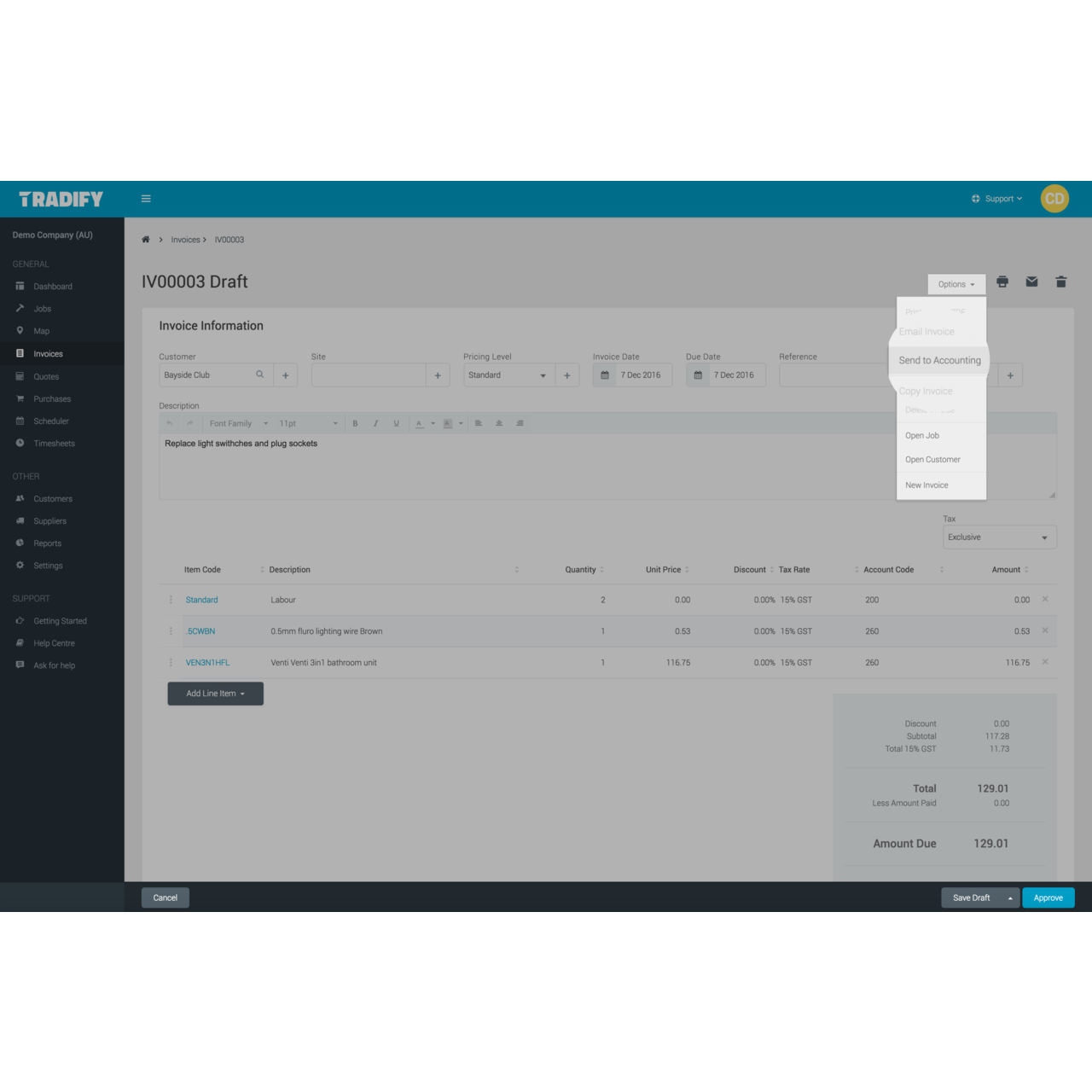Open the text color picker
1092x1092 pixels.
point(419,423)
